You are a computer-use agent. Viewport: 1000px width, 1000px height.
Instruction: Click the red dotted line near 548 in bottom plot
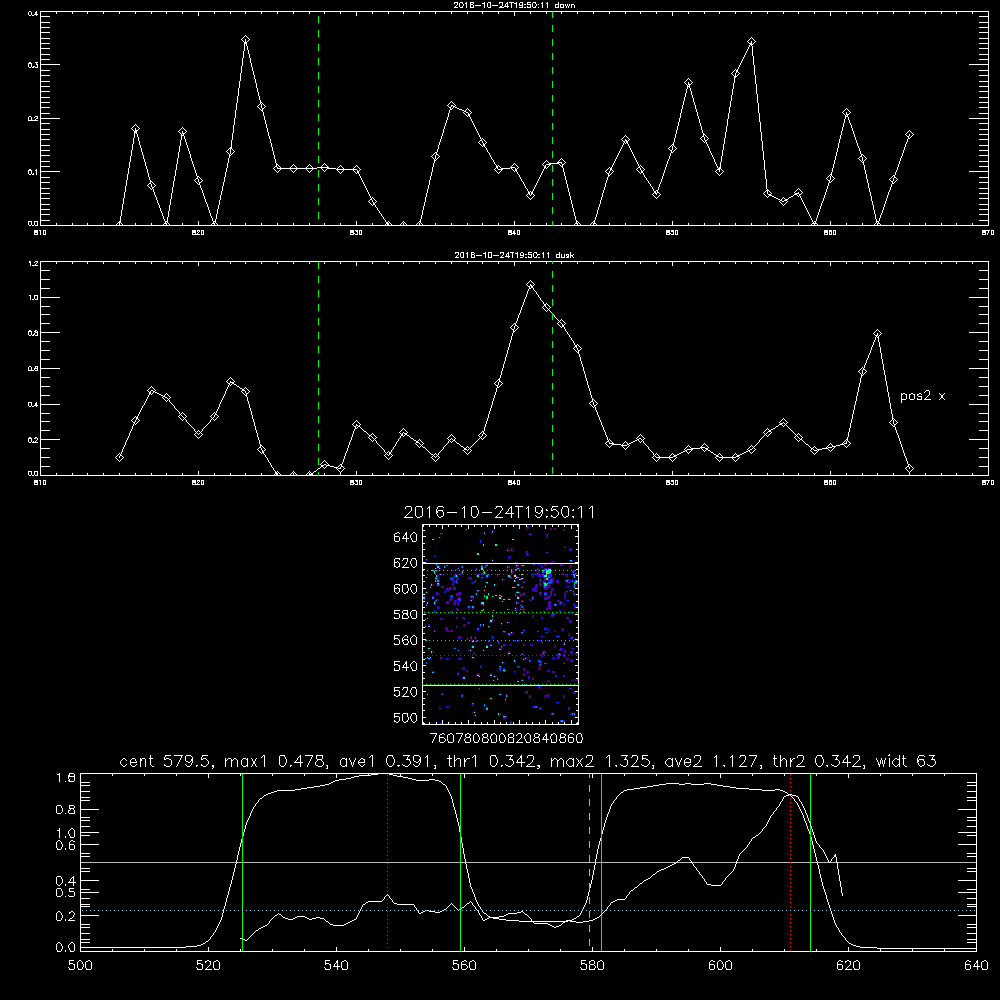tap(388, 861)
